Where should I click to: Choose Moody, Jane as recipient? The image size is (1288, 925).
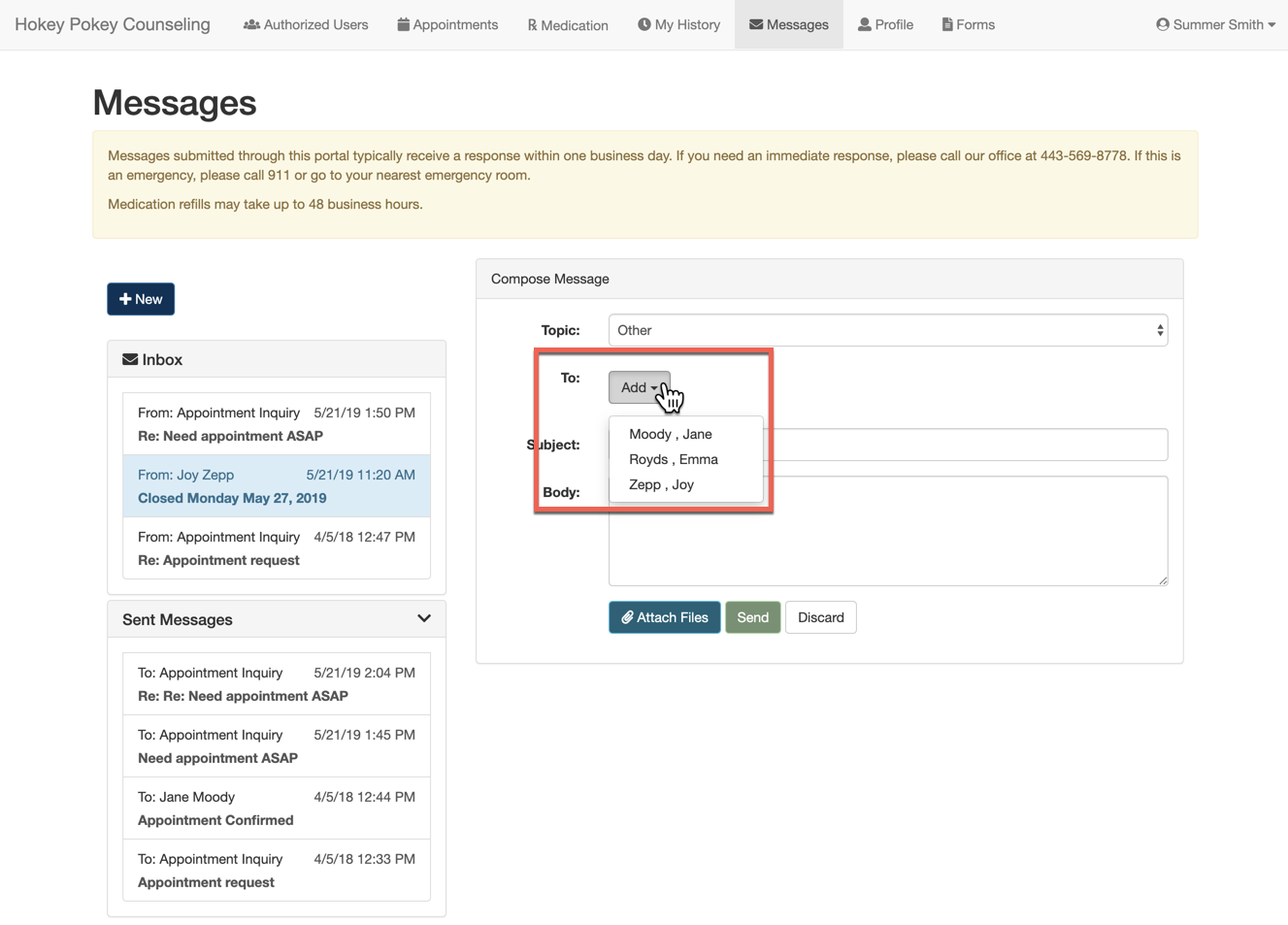[670, 434]
